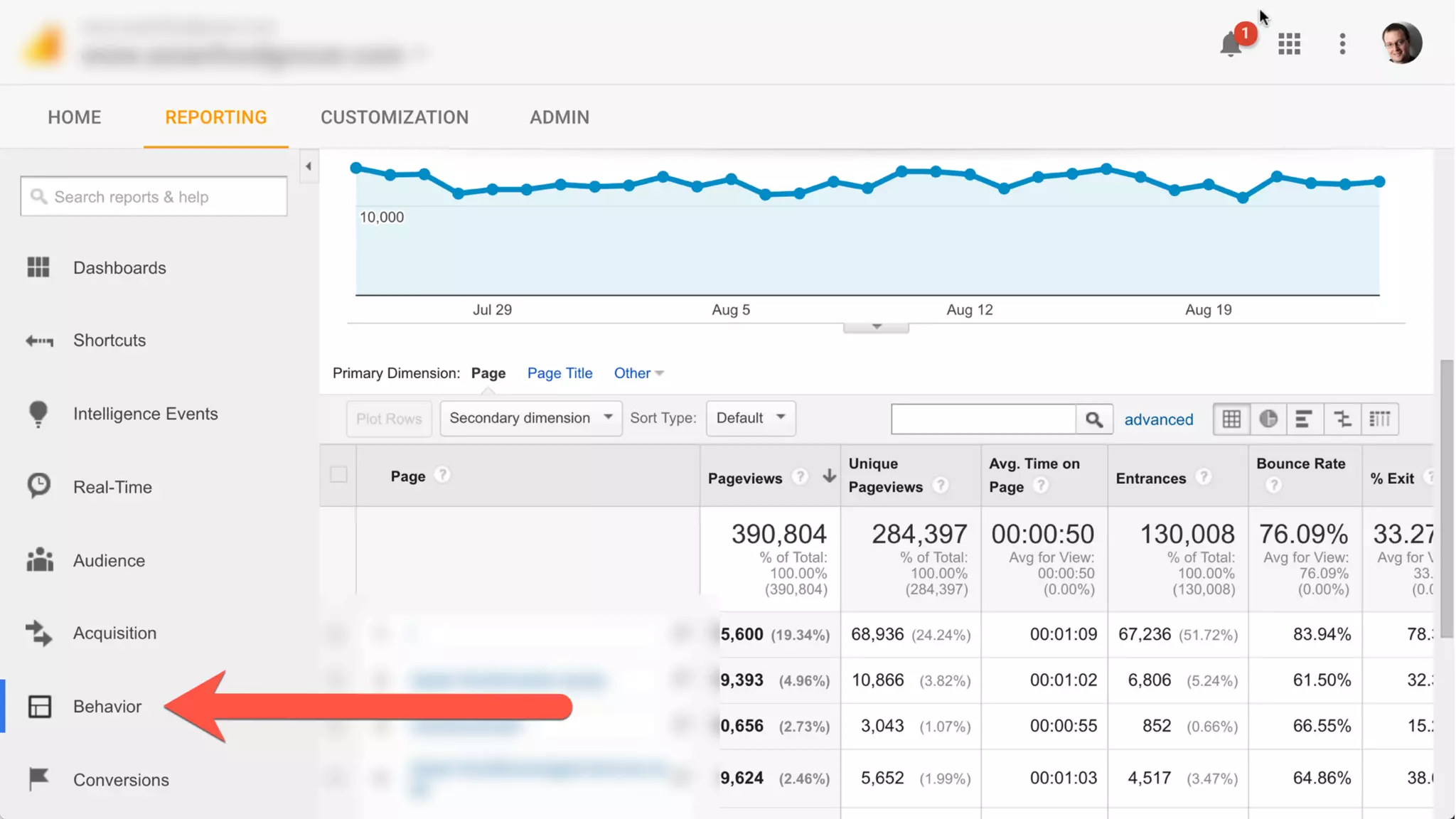Switch to performance bar view
The image size is (1456, 819).
coord(1305,419)
